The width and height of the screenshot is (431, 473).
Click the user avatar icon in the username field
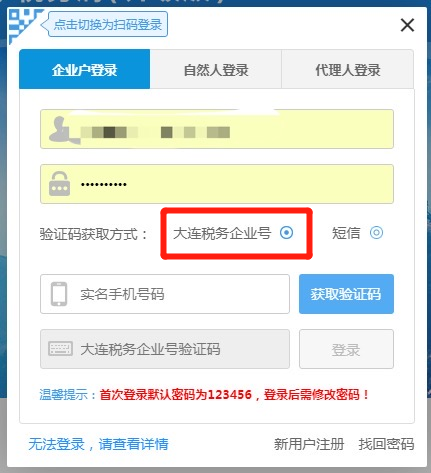click(x=64, y=130)
